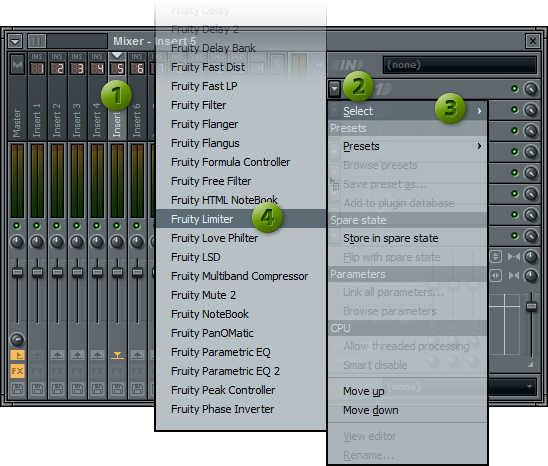Arm disk recording on Insert 5
This screenshot has height=466, width=548.
coord(117,389)
